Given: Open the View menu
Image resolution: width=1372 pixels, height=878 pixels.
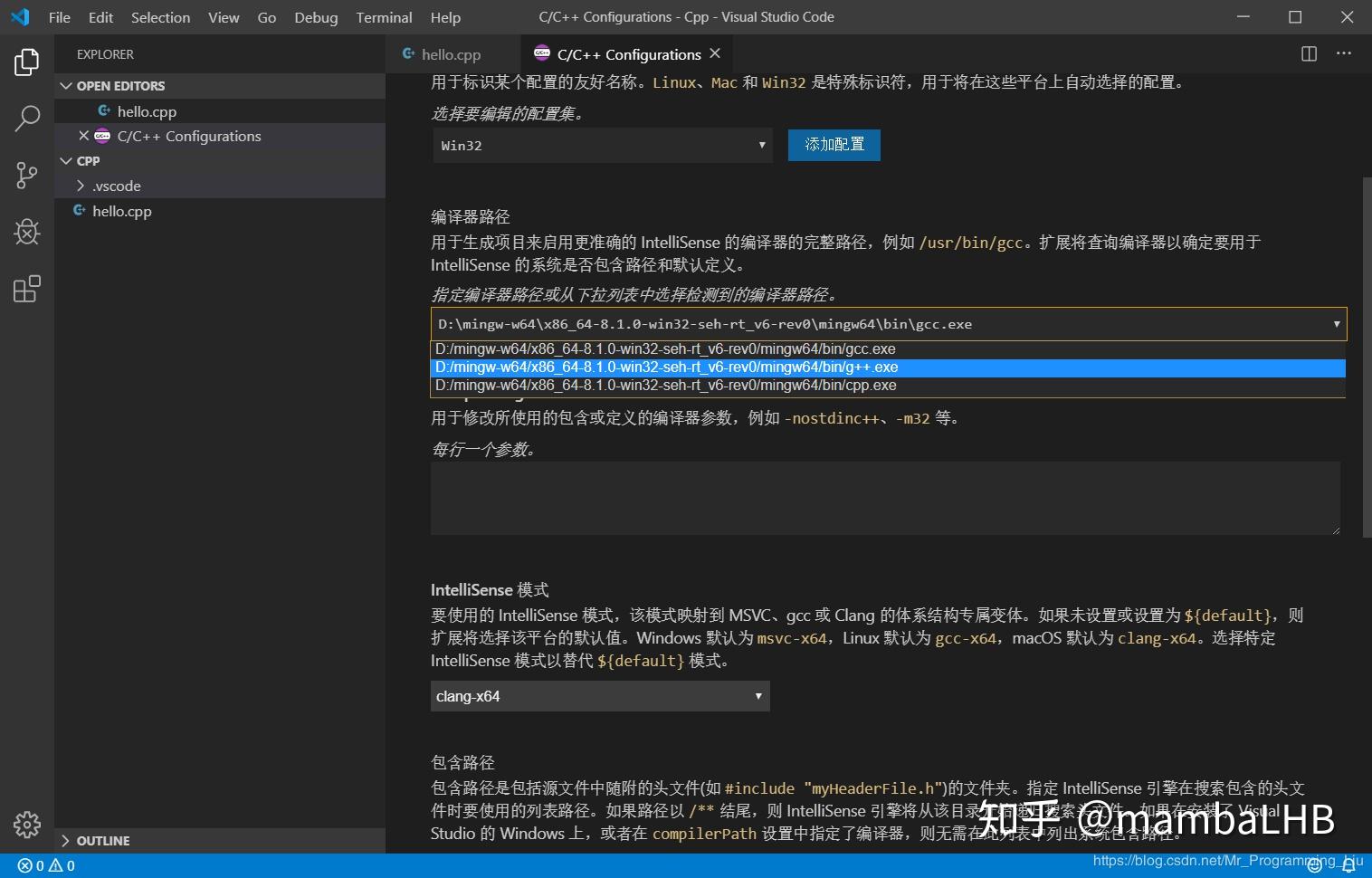Looking at the screenshot, I should pos(224,17).
